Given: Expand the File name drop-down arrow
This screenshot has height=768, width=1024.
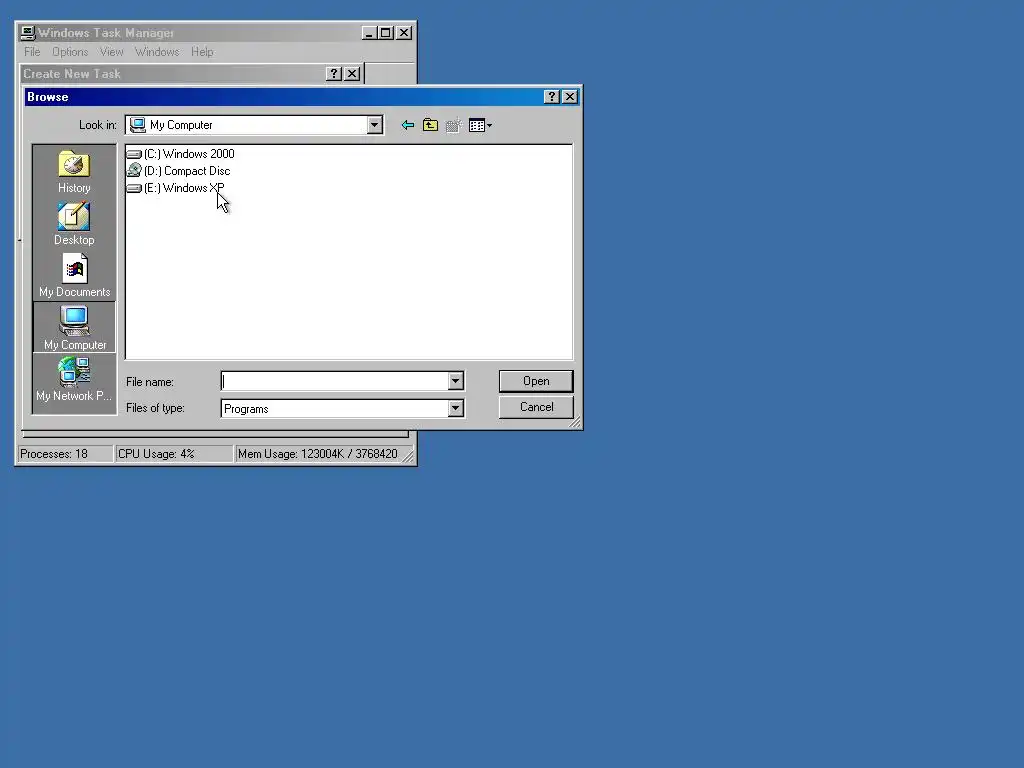Looking at the screenshot, I should click(455, 381).
